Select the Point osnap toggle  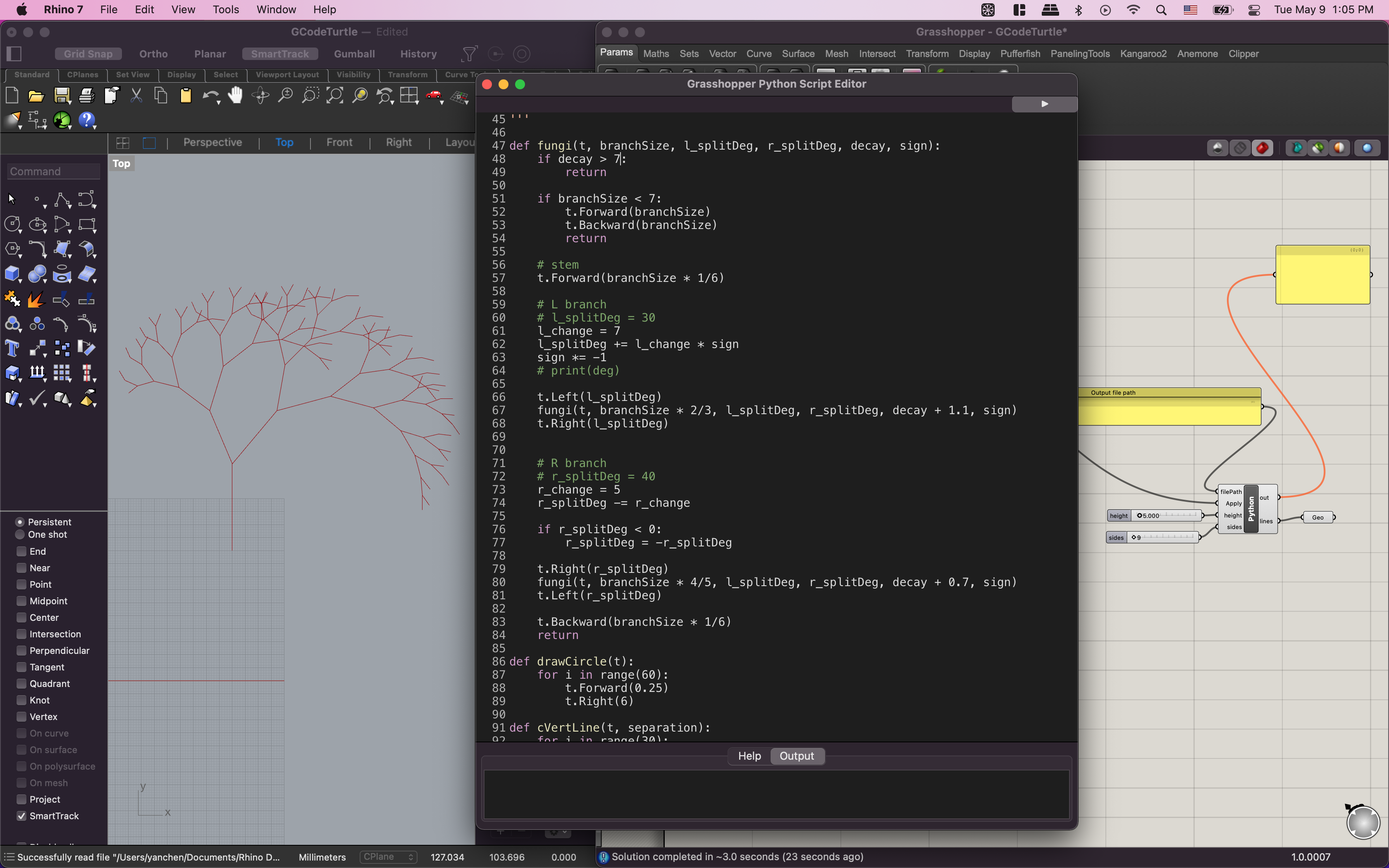(x=20, y=584)
